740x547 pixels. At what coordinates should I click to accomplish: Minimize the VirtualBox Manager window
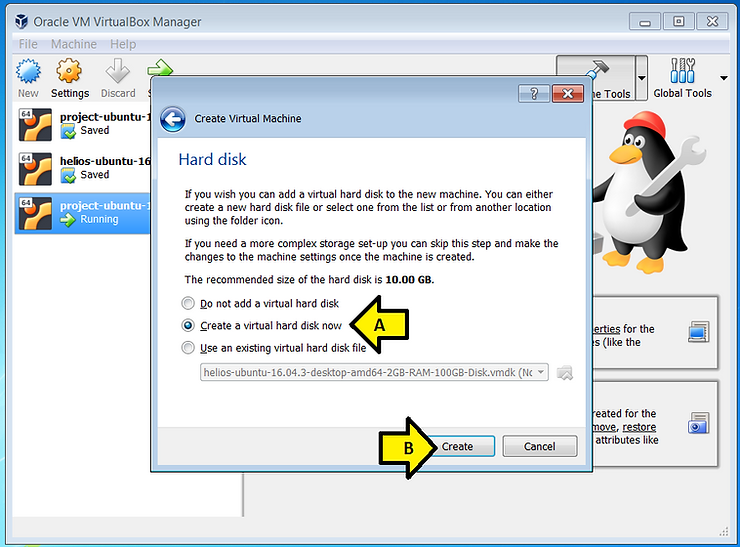coord(645,22)
